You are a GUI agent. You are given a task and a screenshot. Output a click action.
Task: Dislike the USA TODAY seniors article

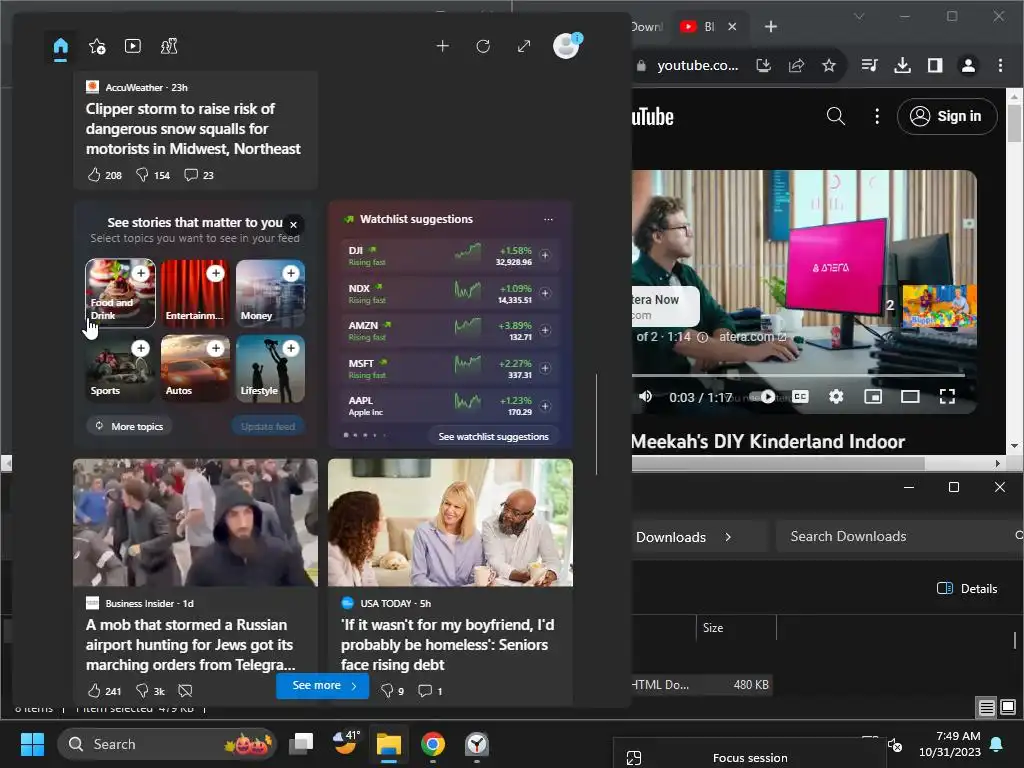click(x=387, y=690)
